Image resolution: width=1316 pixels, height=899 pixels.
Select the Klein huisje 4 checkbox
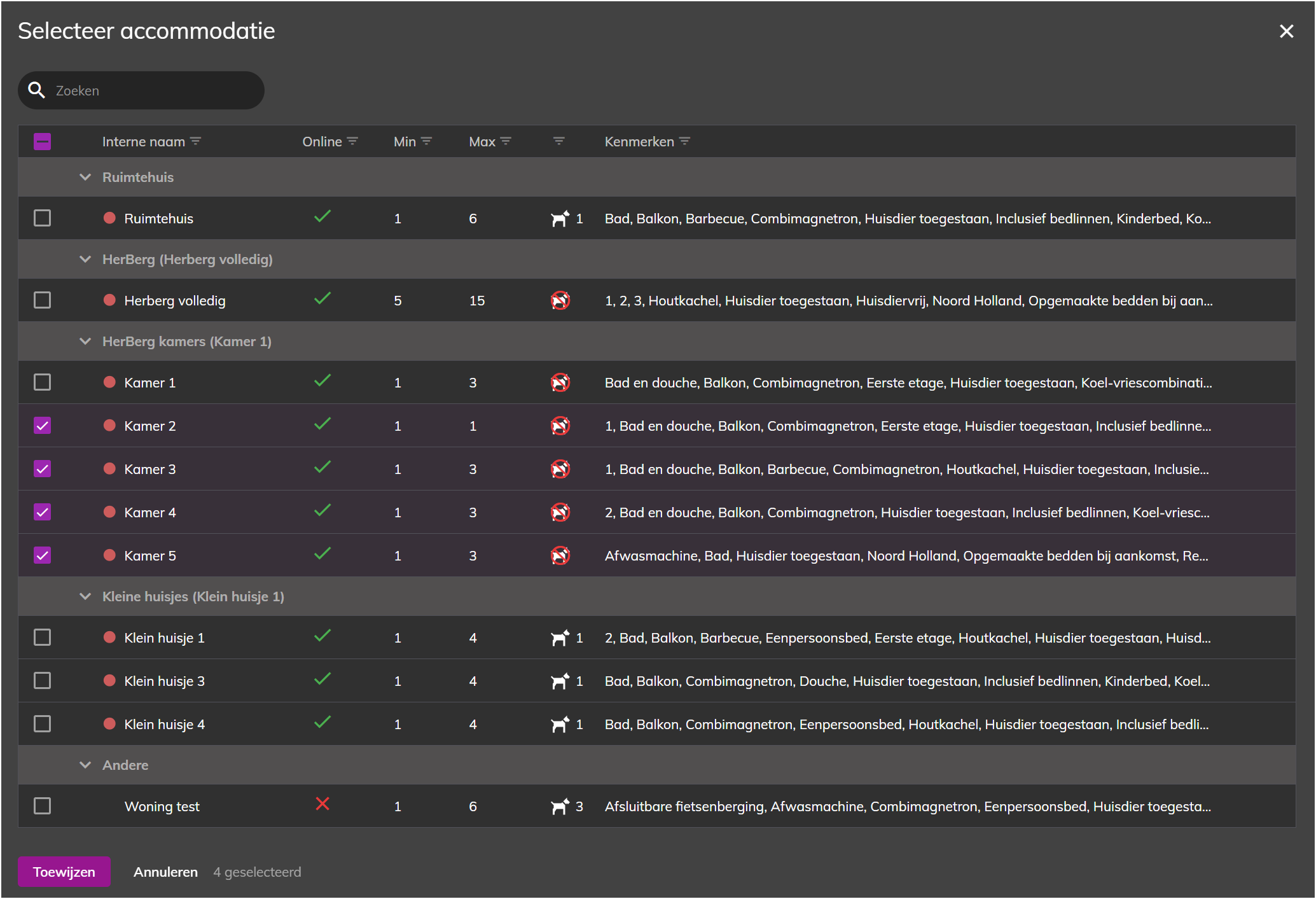(43, 724)
